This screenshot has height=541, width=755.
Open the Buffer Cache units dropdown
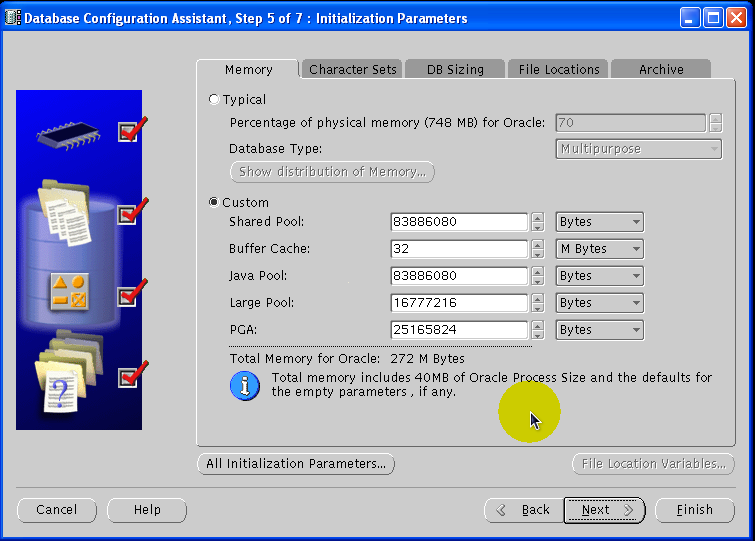[x=599, y=249]
